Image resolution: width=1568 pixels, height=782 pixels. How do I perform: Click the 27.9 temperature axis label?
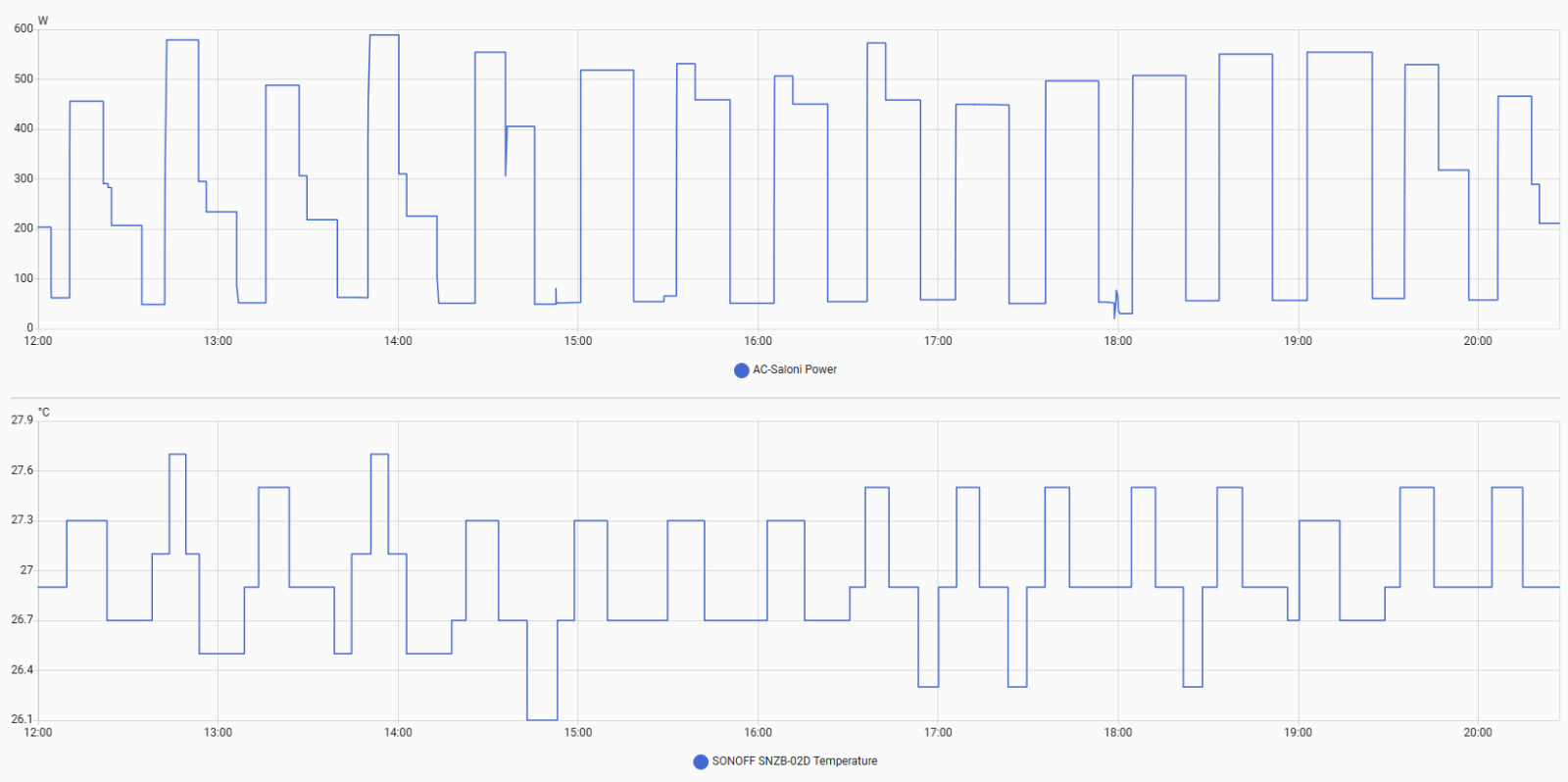click(x=22, y=419)
